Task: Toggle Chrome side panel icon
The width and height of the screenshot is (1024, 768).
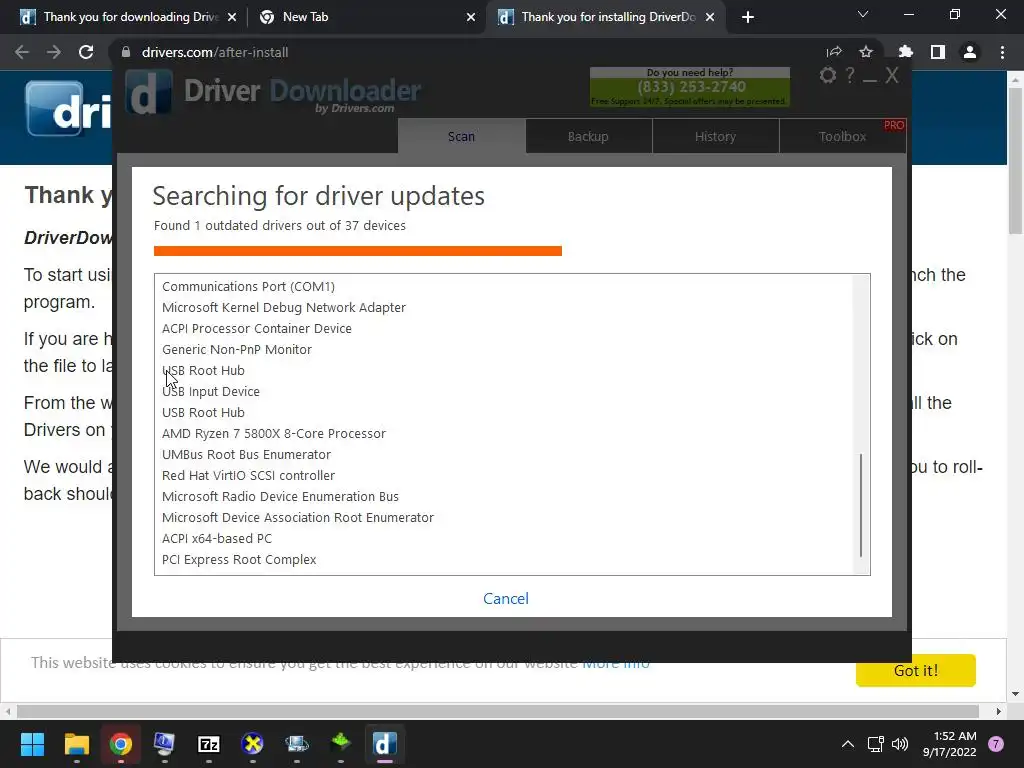Action: pos(938,52)
